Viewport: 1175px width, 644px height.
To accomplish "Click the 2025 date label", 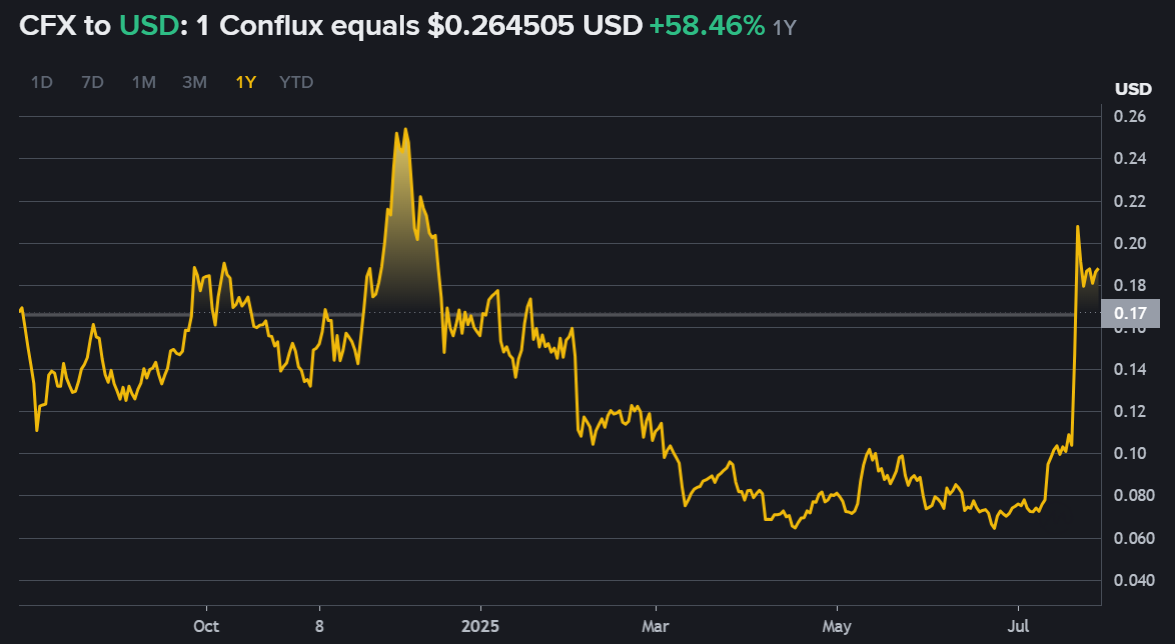I will 480,626.
